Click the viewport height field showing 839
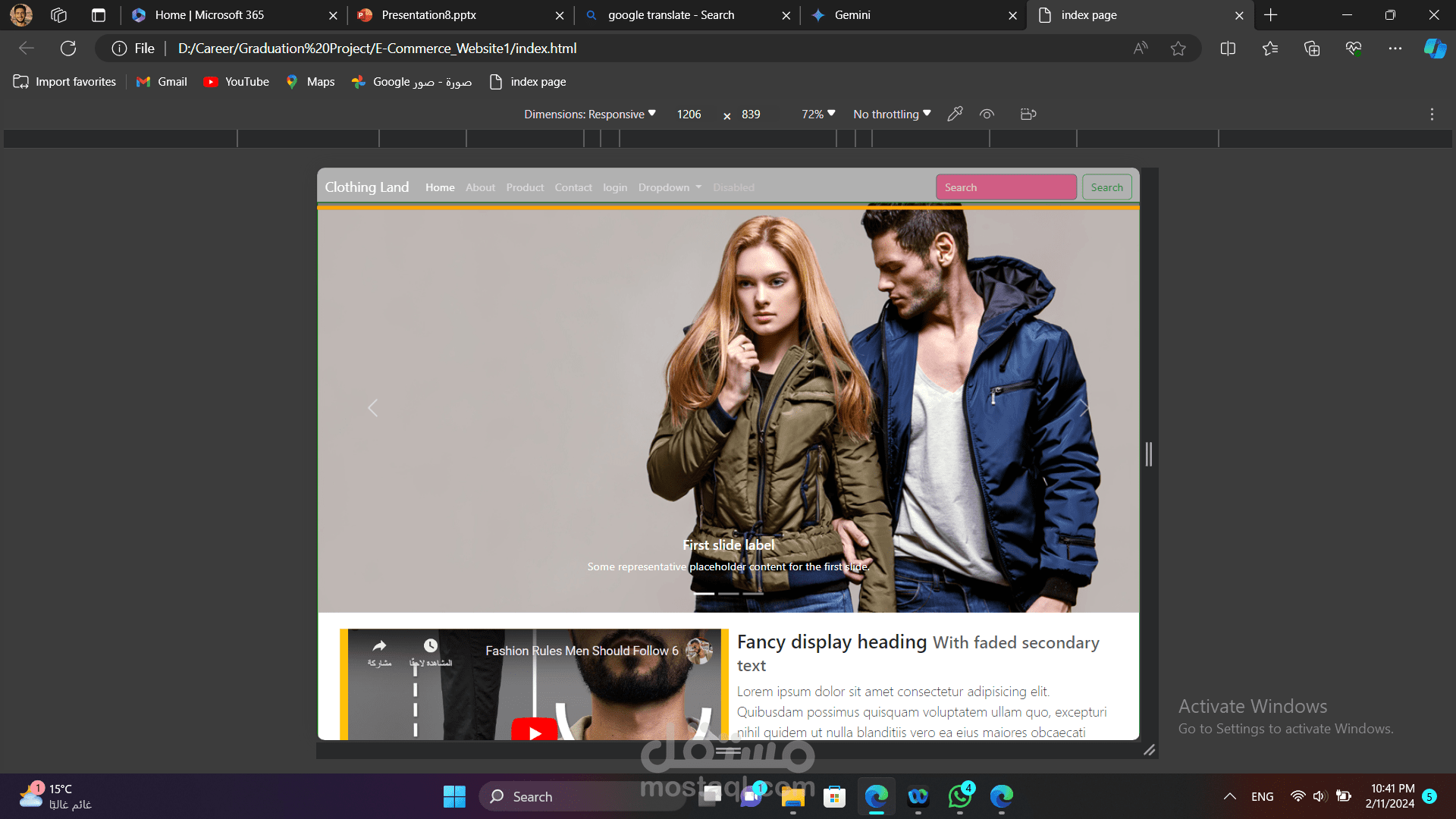Viewport: 1456px width, 819px height. pyautogui.click(x=751, y=115)
